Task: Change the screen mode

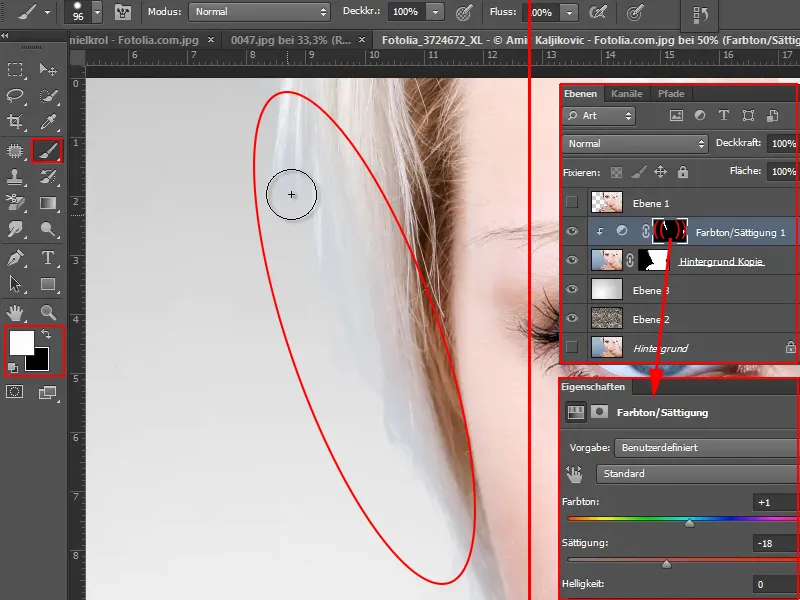Action: [x=47, y=392]
